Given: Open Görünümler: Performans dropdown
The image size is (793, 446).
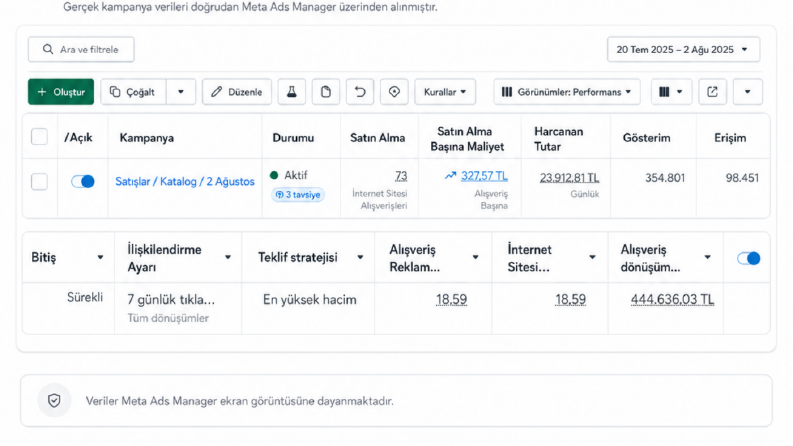Looking at the screenshot, I should coord(567,92).
